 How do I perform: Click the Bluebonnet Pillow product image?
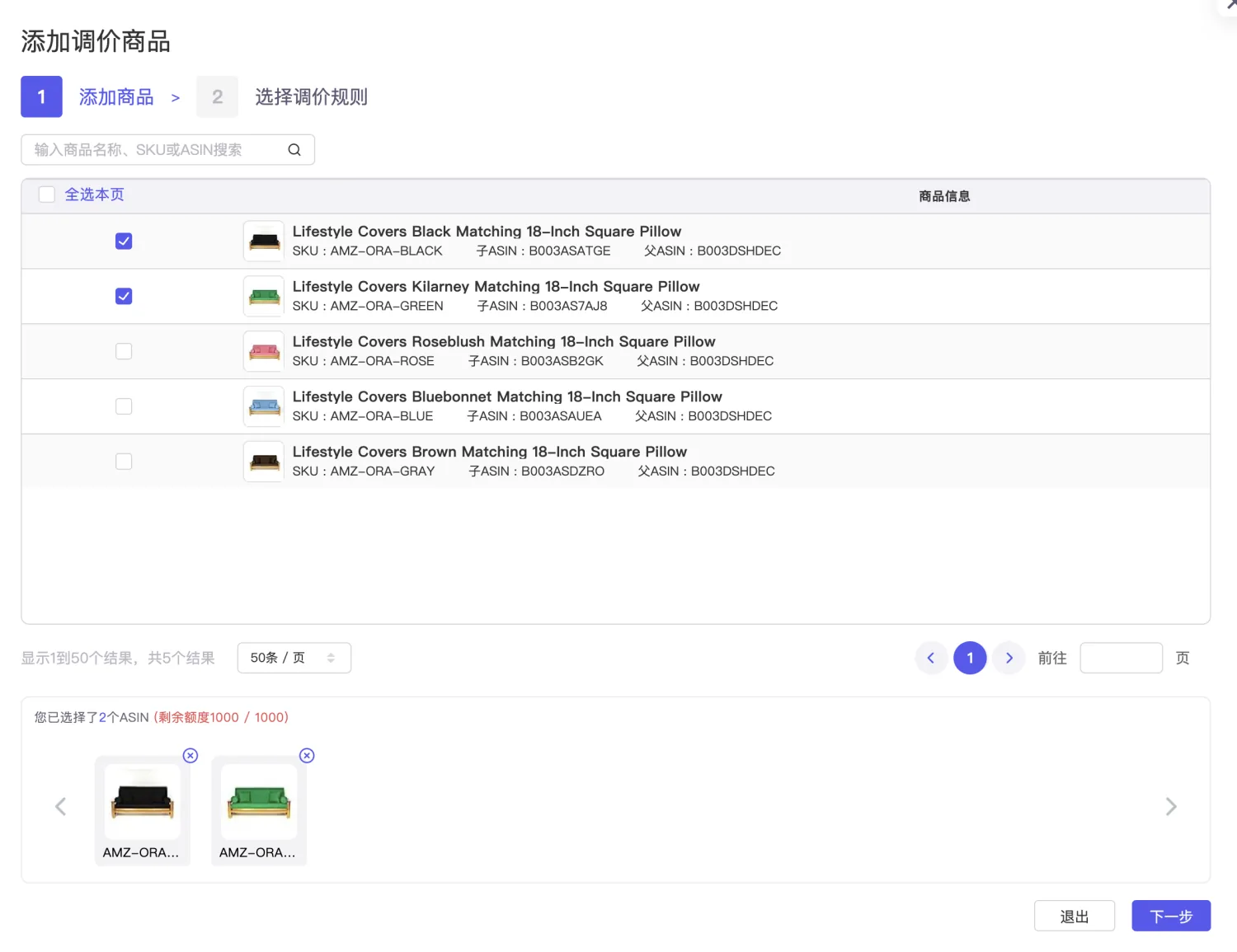click(x=264, y=407)
